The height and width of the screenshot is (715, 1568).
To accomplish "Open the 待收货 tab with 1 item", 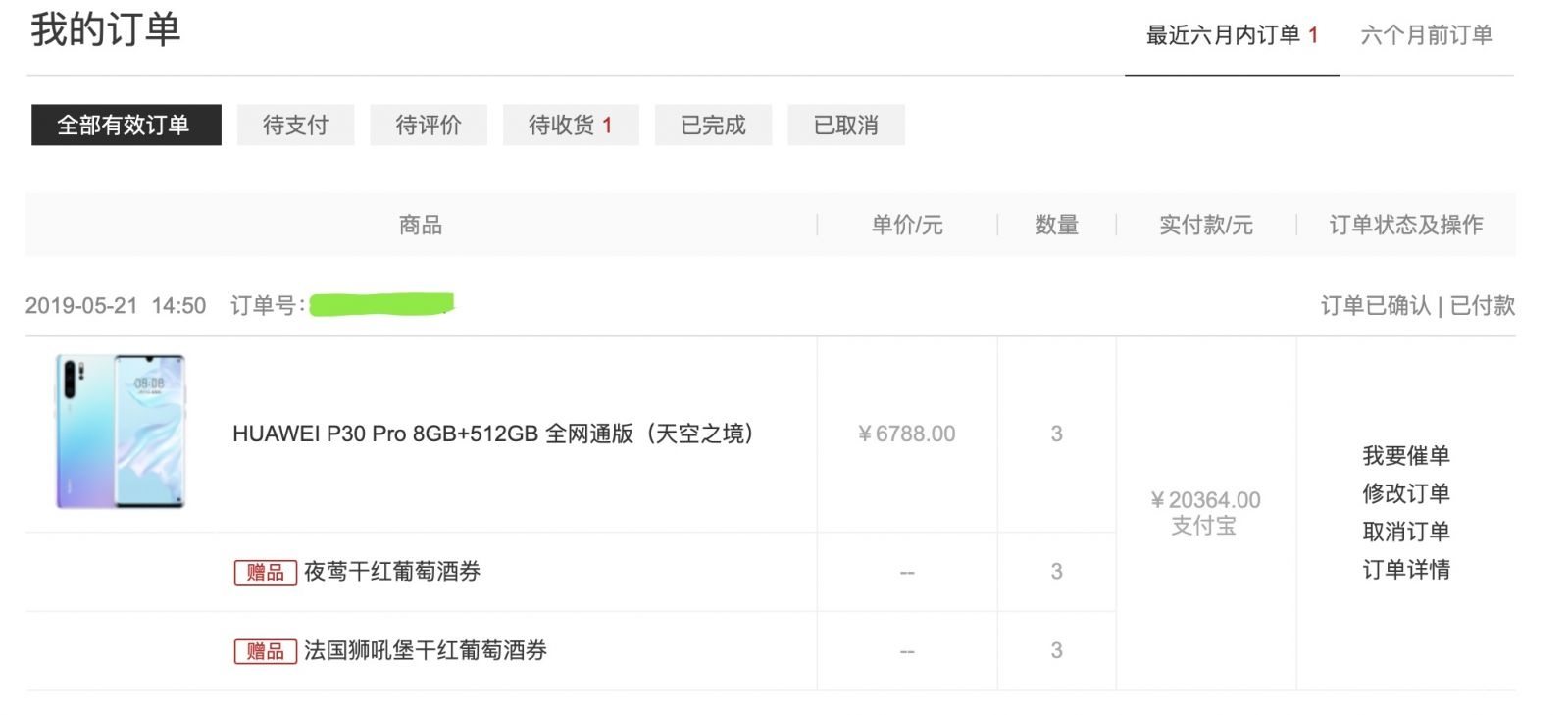I will tap(571, 125).
